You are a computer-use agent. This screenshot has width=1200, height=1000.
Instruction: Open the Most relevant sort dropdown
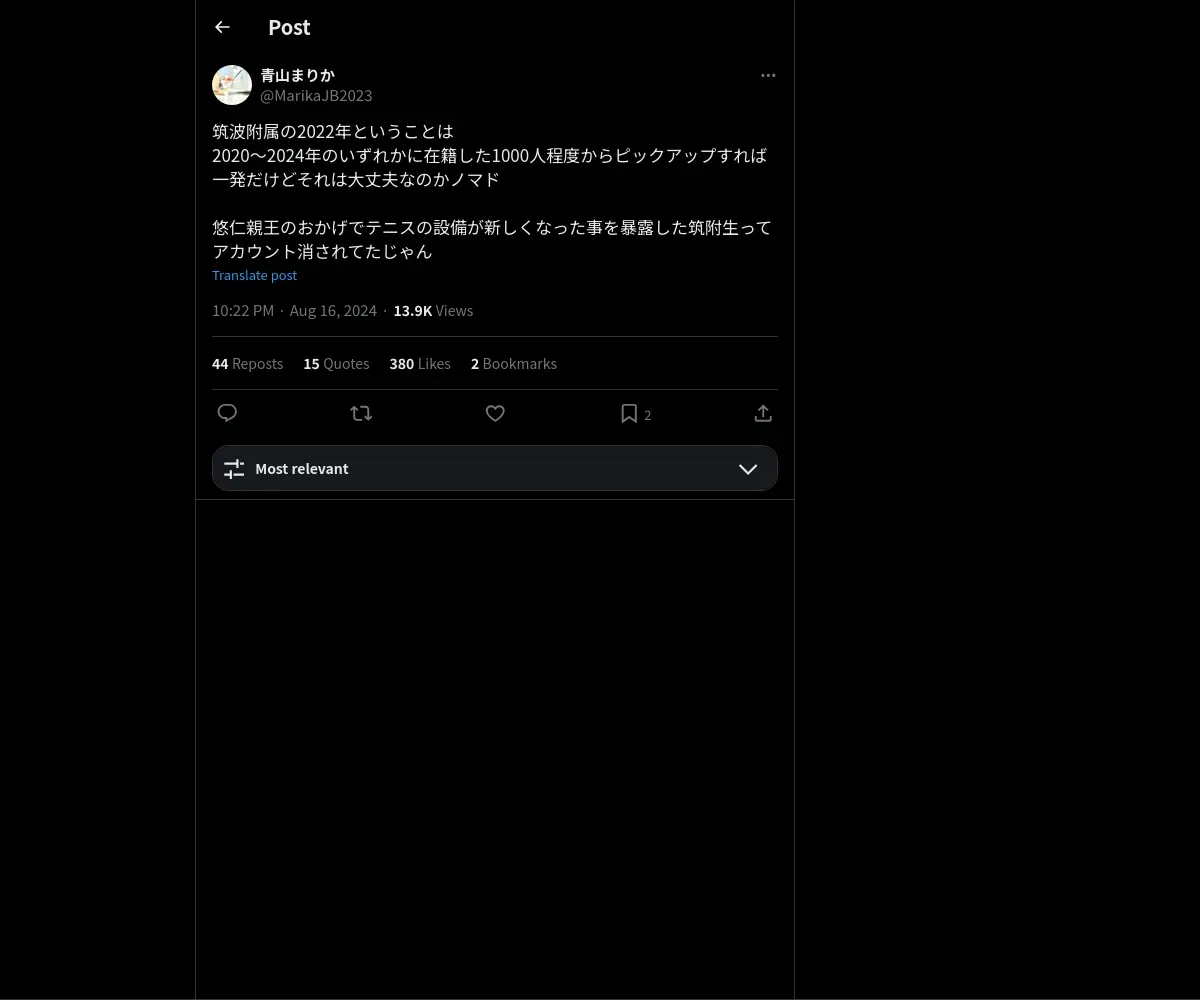pyautogui.click(x=495, y=468)
